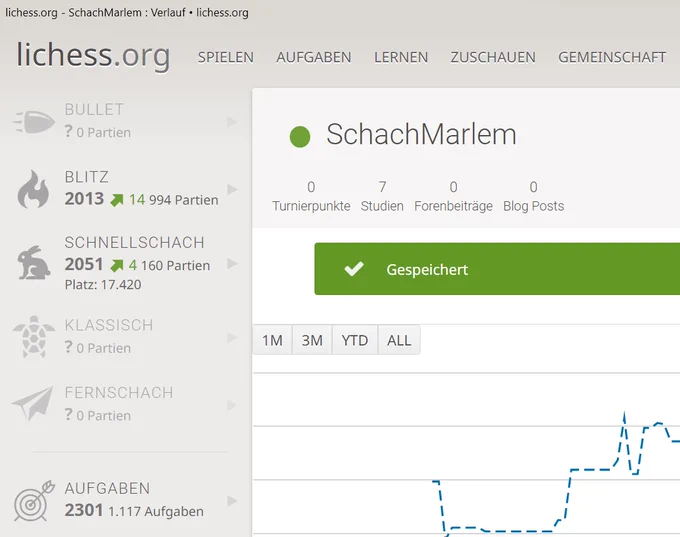Click the Blitz flame icon

(33, 189)
